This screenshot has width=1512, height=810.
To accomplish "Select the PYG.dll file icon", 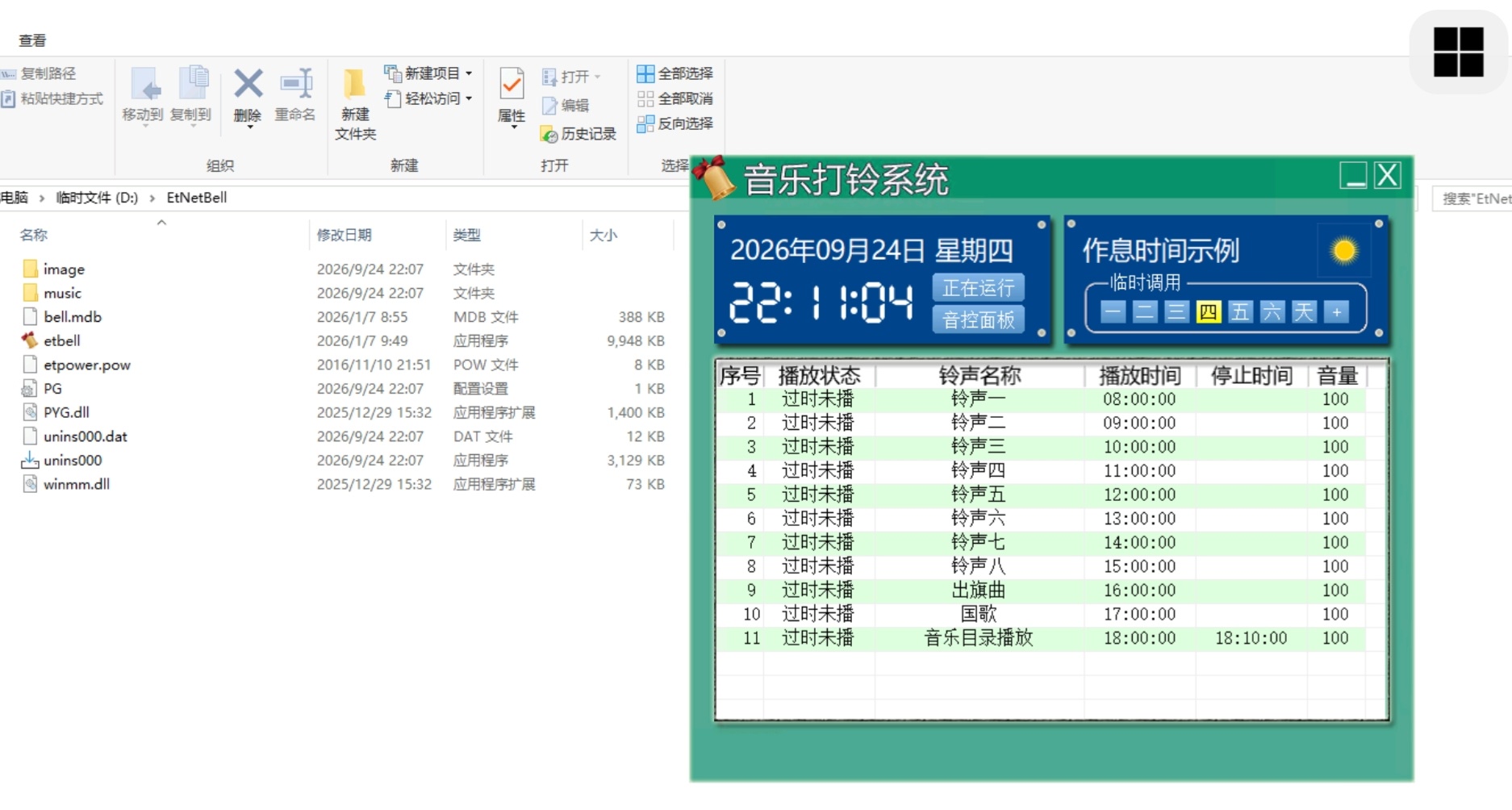I will coord(30,412).
